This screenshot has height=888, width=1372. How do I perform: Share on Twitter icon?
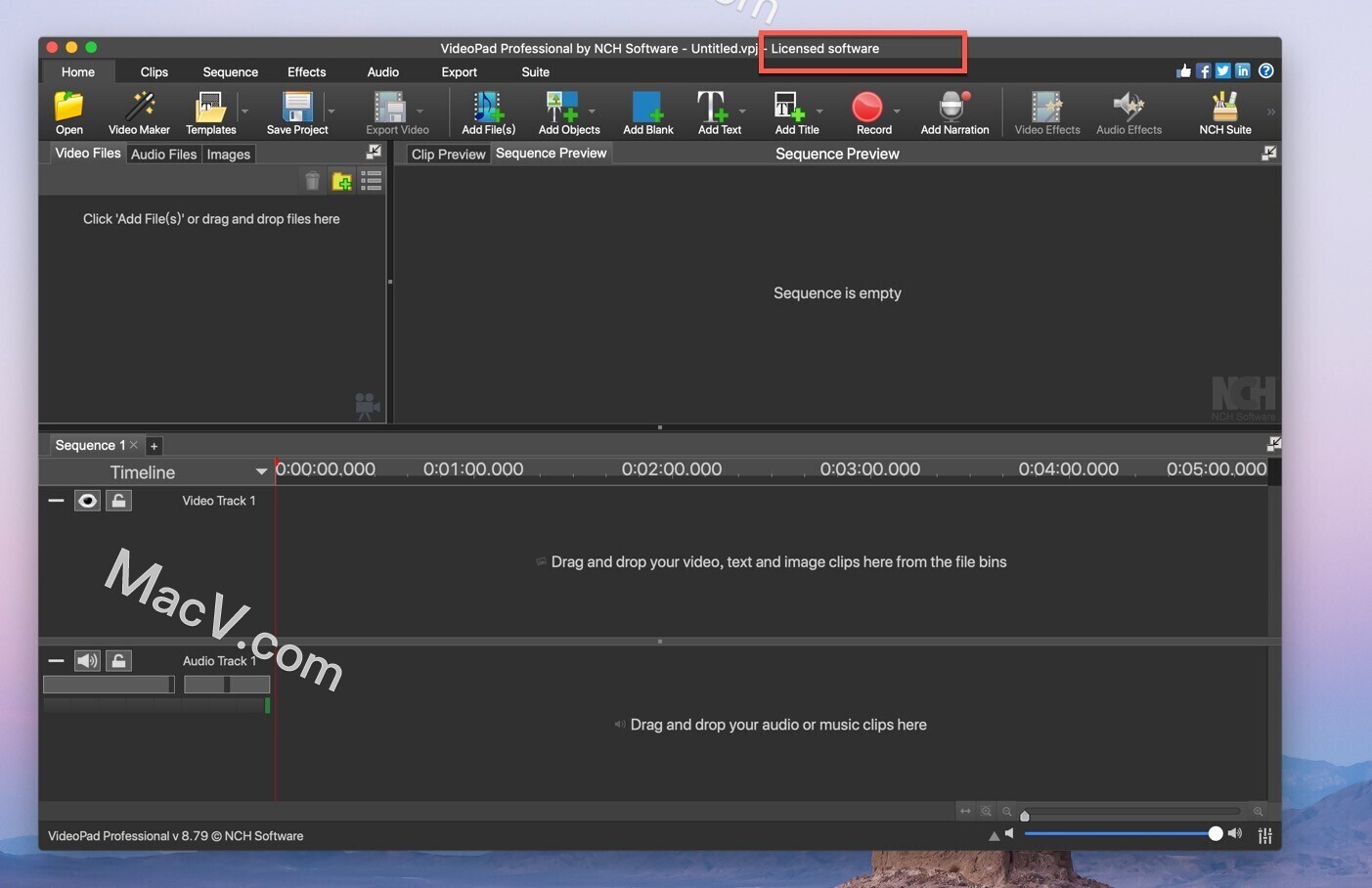pyautogui.click(x=1223, y=70)
